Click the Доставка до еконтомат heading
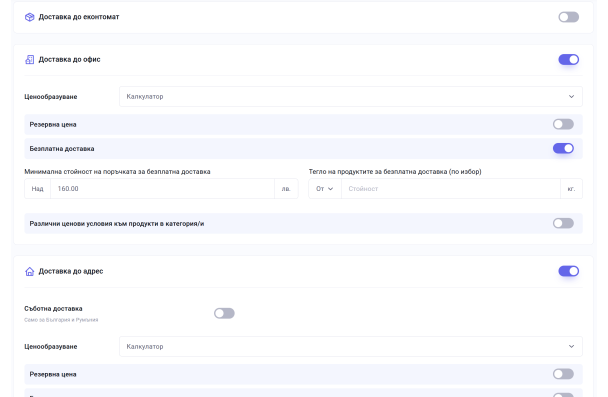 [x=79, y=17]
